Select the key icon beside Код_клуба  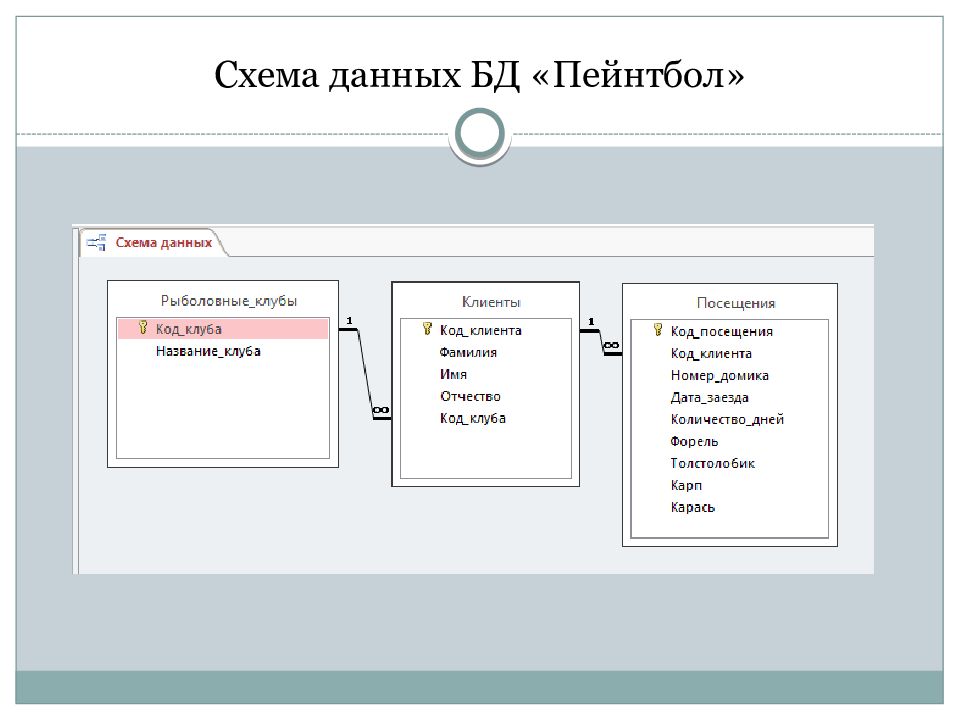(x=143, y=328)
